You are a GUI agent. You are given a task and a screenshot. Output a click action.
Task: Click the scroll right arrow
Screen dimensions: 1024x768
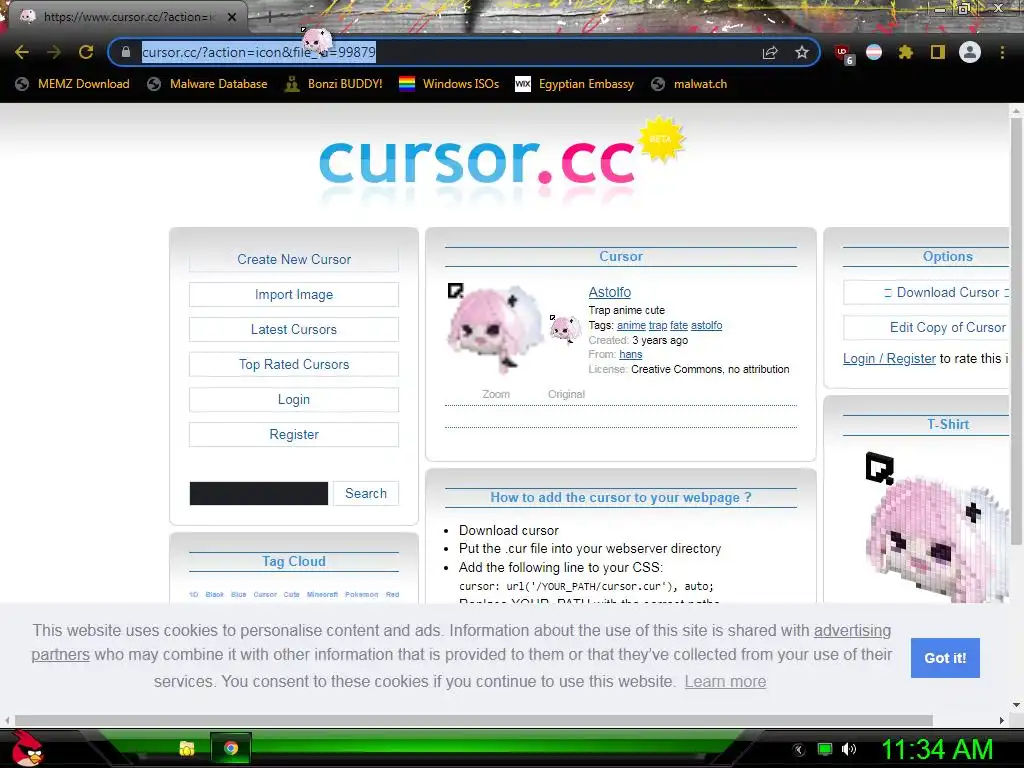(x=1002, y=720)
